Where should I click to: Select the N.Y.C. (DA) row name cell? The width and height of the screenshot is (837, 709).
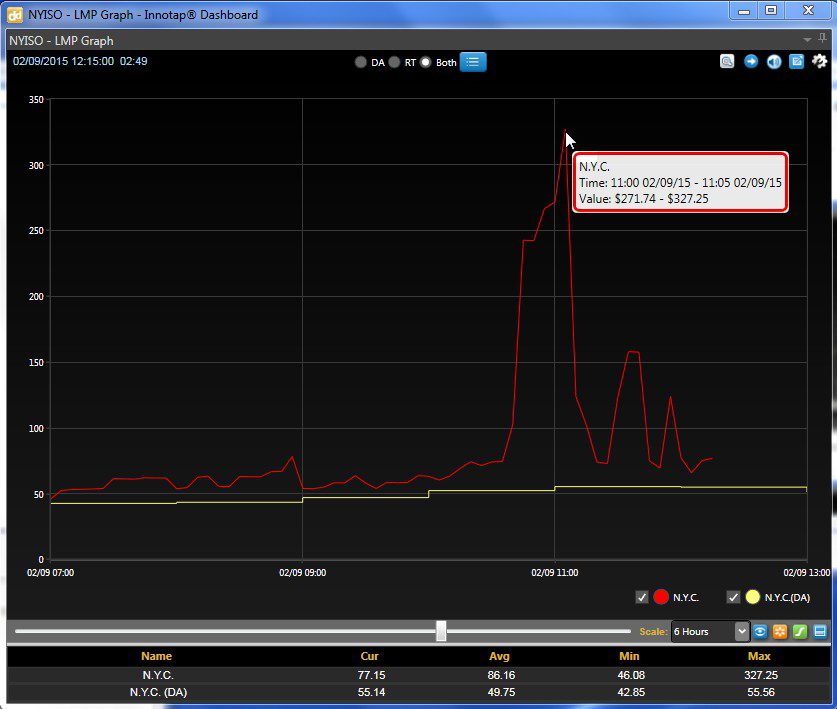coord(159,692)
